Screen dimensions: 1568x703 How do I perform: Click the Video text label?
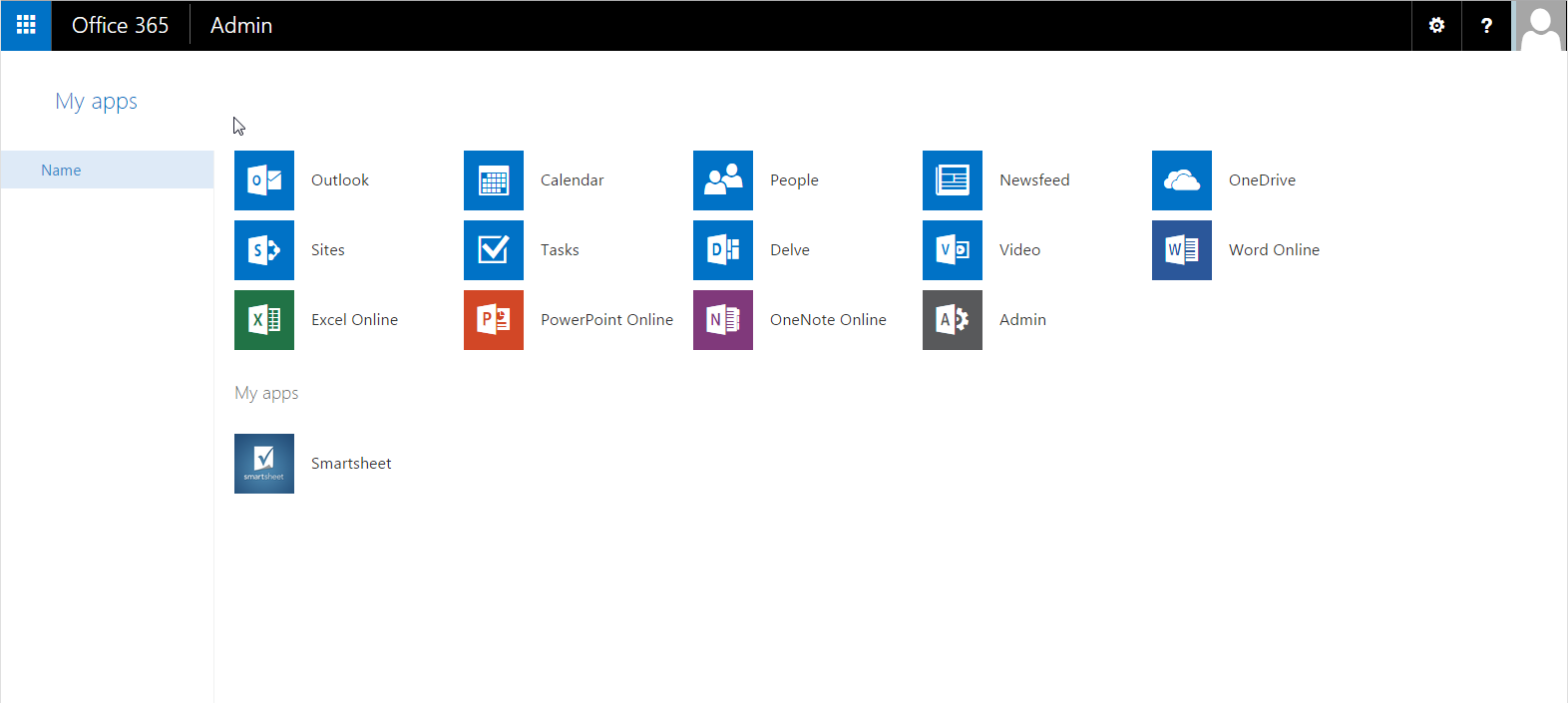(1019, 250)
